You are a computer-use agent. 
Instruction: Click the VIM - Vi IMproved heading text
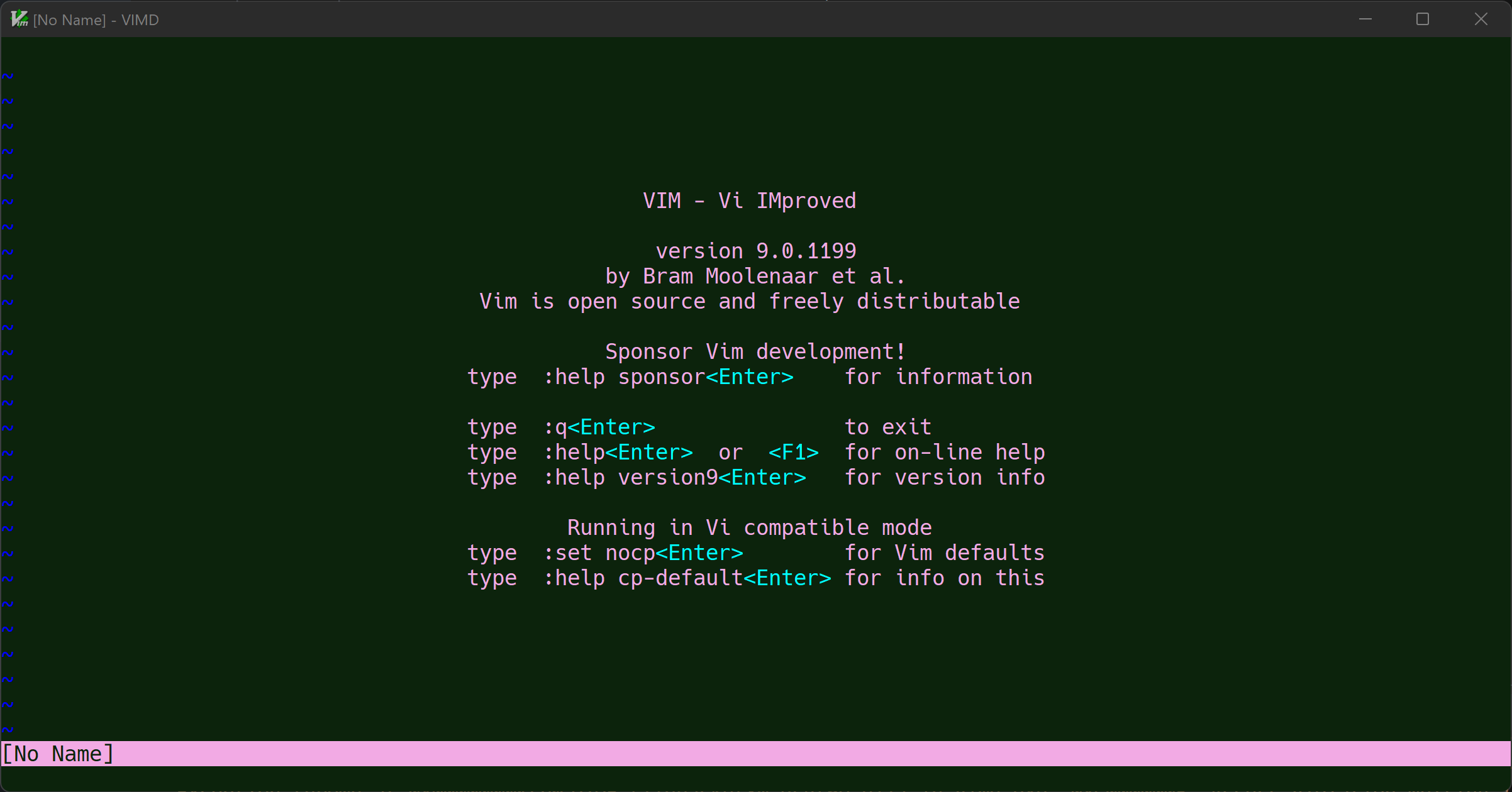pyautogui.click(x=749, y=201)
